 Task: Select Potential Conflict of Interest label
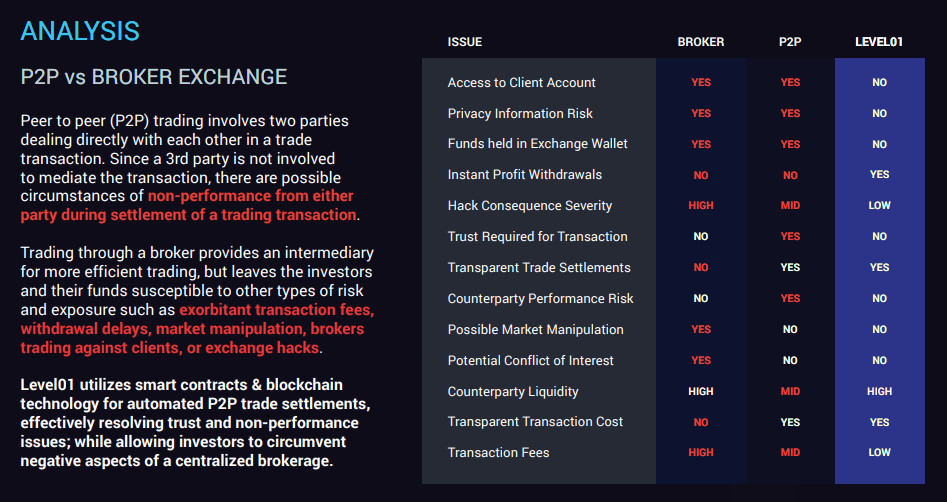[530, 361]
